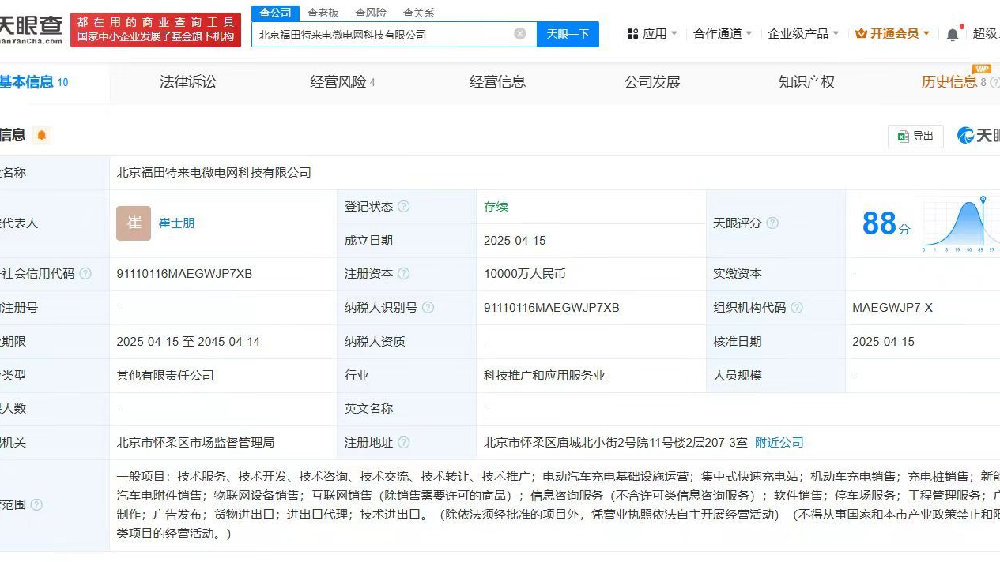Screen dimensions: 1000x562
Task: Switch to the 经营风险 tab
Action: click(342, 82)
